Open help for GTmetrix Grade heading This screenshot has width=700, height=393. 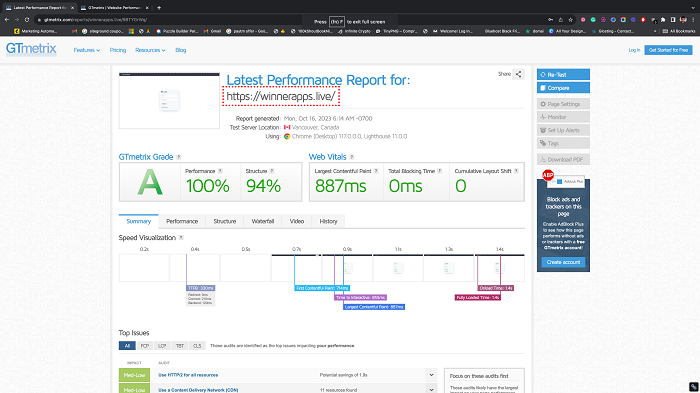click(179, 157)
